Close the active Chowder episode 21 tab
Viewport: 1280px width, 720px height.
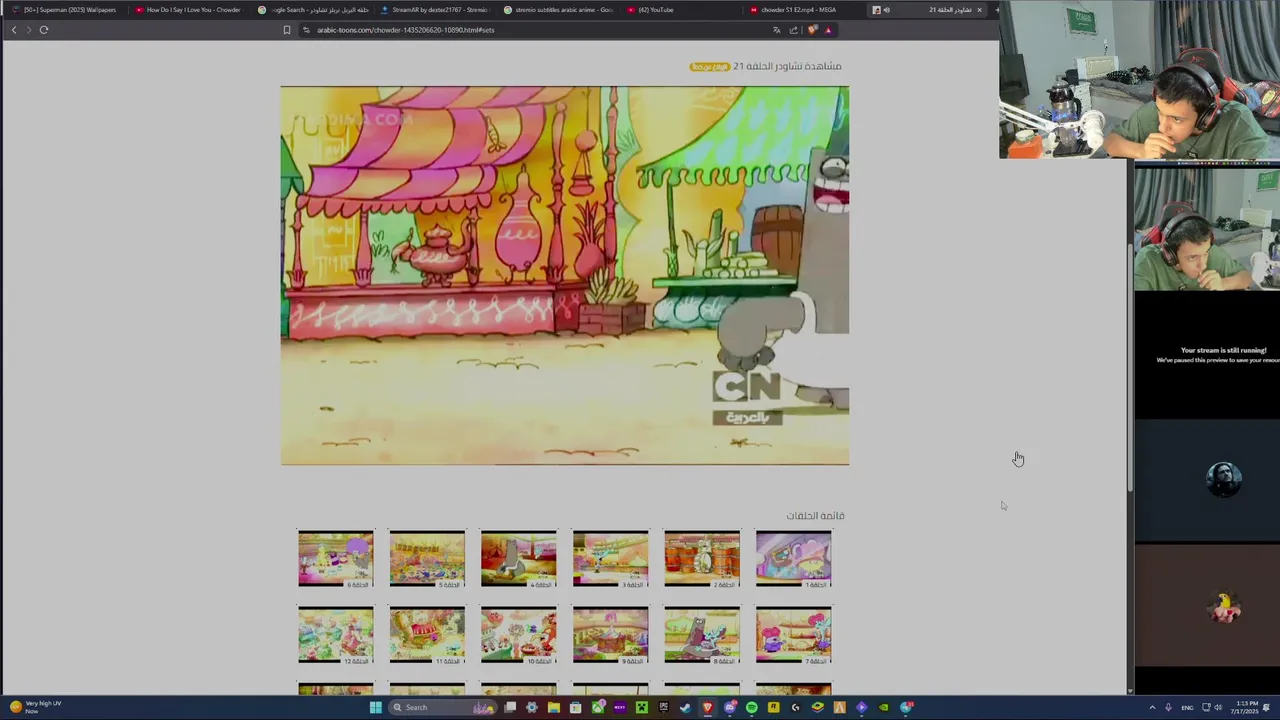coord(979,10)
